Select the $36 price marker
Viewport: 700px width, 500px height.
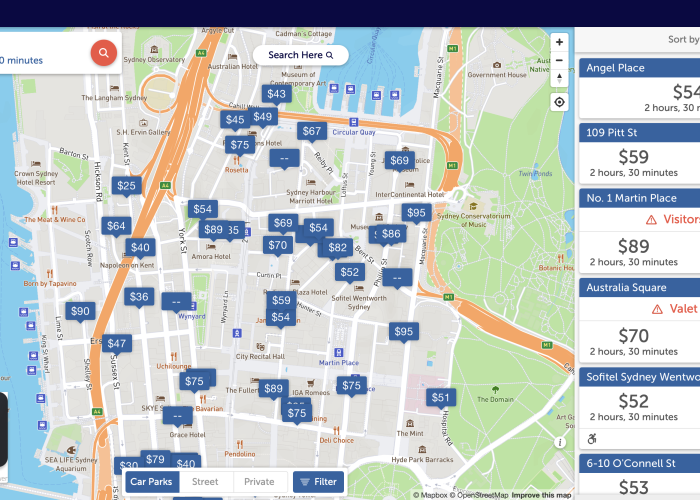(139, 297)
